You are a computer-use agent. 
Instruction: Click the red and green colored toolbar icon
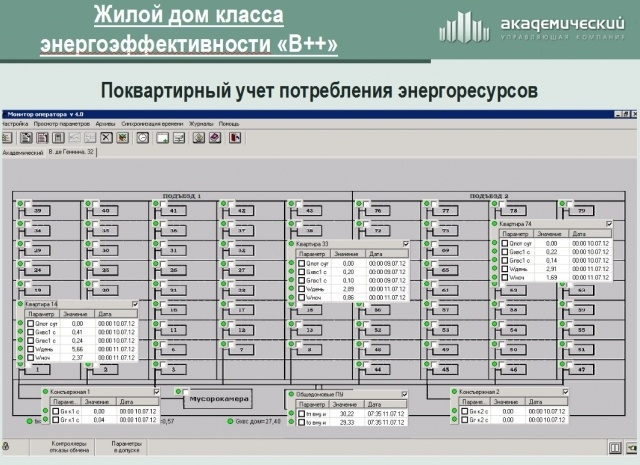click(122, 138)
